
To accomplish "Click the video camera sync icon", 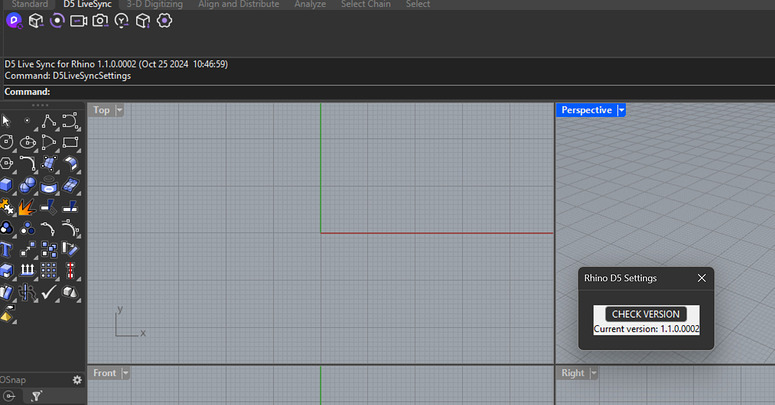I will click(x=79, y=21).
